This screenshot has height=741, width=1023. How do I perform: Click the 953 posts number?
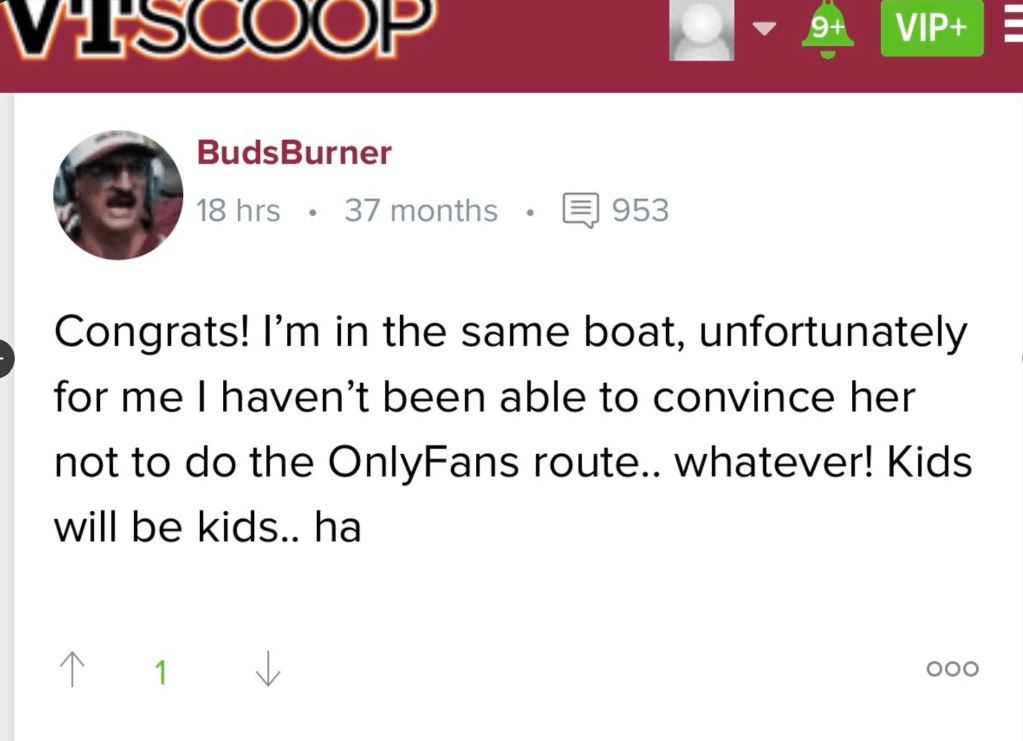tap(640, 211)
